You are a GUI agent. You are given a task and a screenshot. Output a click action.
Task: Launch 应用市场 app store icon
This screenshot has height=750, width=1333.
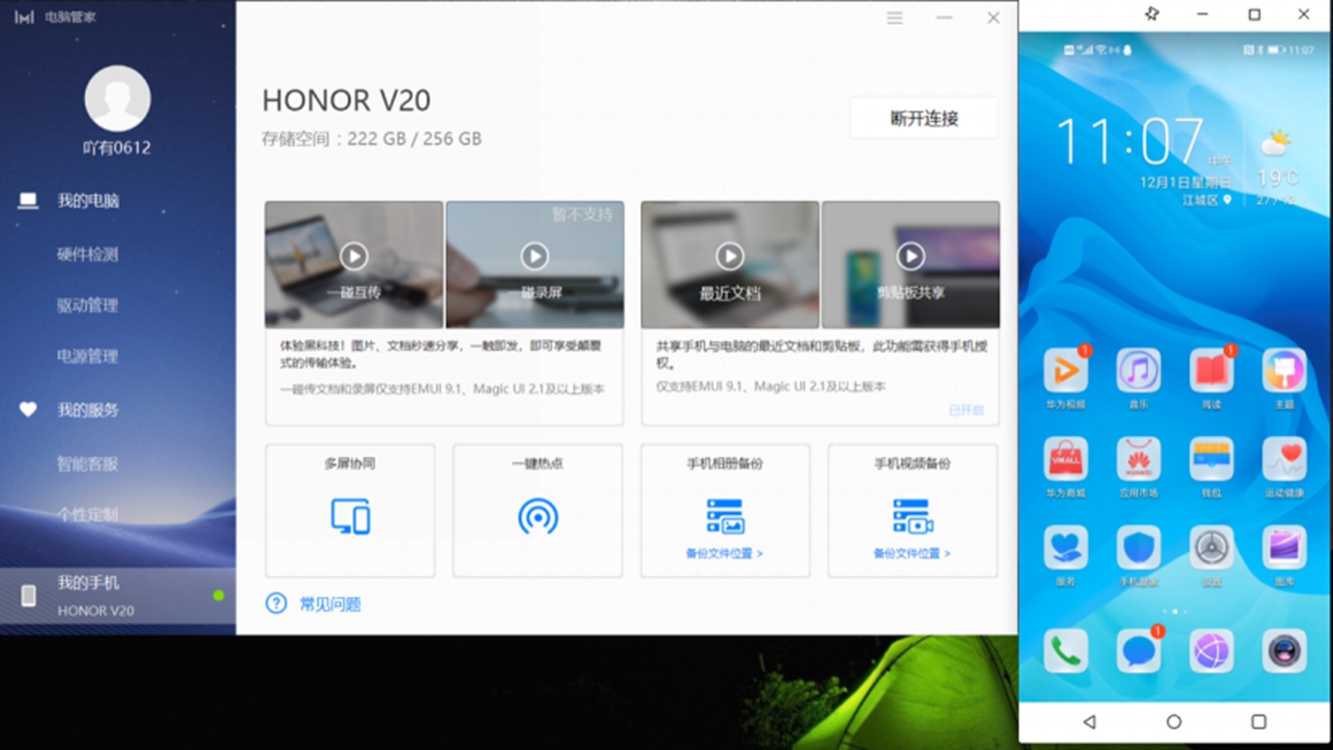1138,459
